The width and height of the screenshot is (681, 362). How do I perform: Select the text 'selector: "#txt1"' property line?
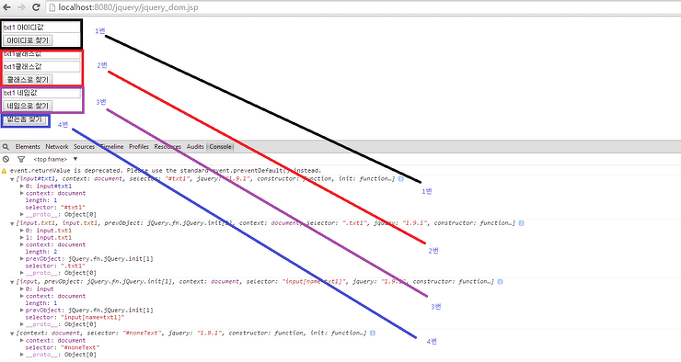tap(55, 207)
